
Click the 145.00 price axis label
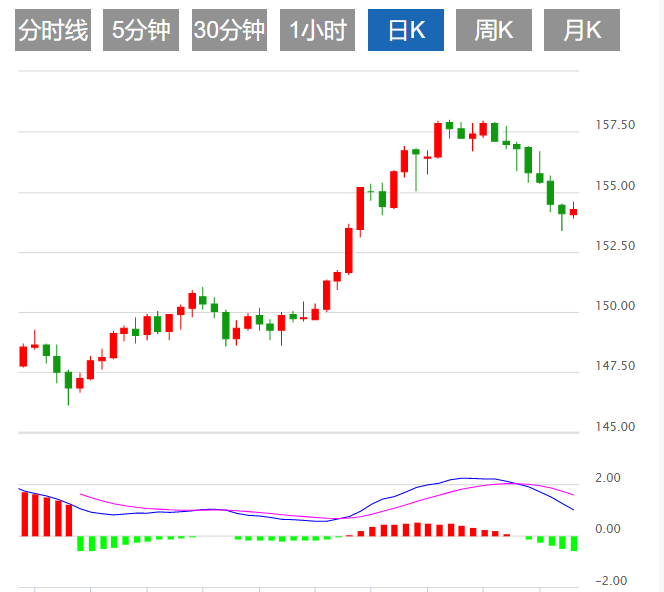(x=615, y=427)
